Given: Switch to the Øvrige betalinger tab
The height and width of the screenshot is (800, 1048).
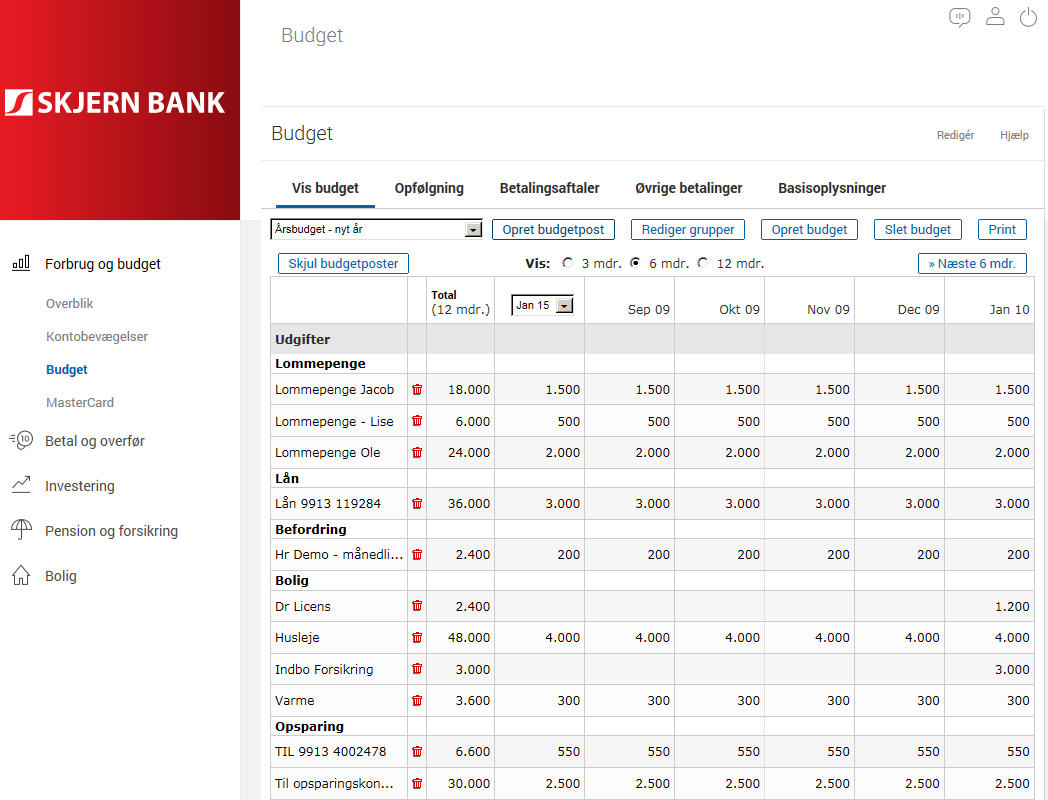Looking at the screenshot, I should (688, 188).
